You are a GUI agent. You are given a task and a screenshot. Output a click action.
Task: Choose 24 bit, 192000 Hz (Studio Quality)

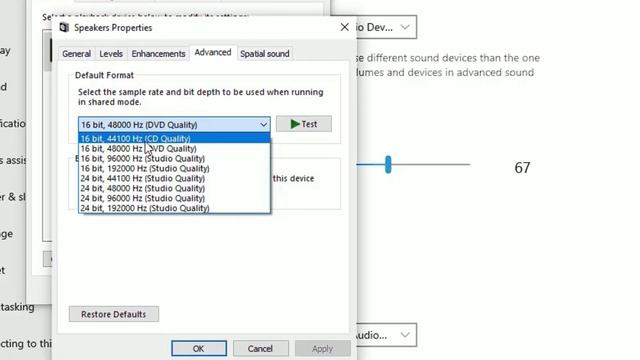[x=174, y=208]
